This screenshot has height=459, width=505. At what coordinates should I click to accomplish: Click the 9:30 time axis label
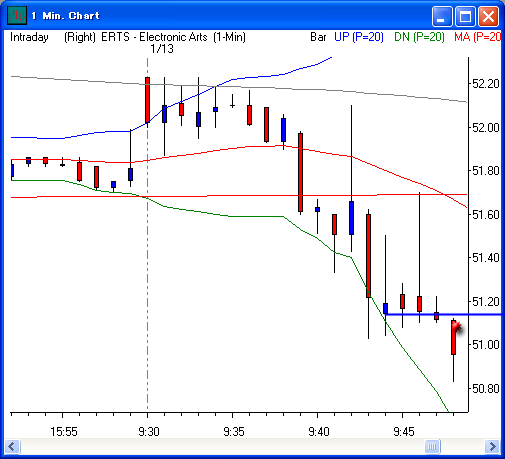(149, 432)
